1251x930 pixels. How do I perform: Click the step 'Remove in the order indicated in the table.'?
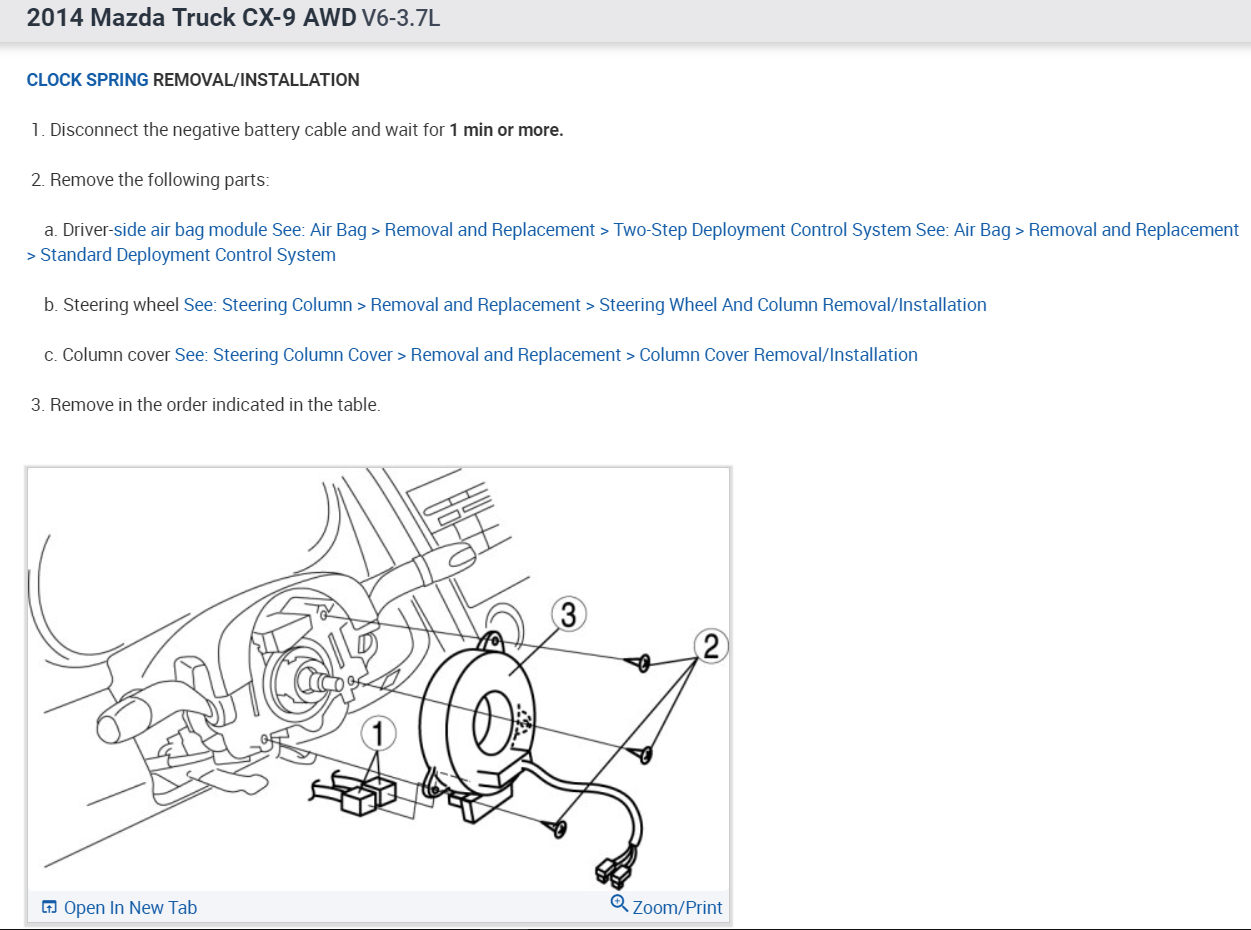coord(215,405)
